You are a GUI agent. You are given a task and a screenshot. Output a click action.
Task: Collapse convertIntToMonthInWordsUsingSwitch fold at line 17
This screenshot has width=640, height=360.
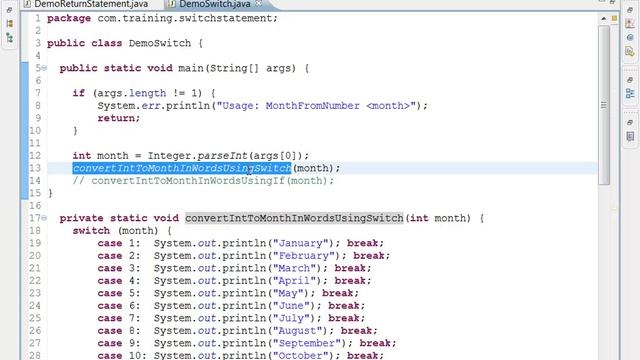pyautogui.click(x=44, y=218)
